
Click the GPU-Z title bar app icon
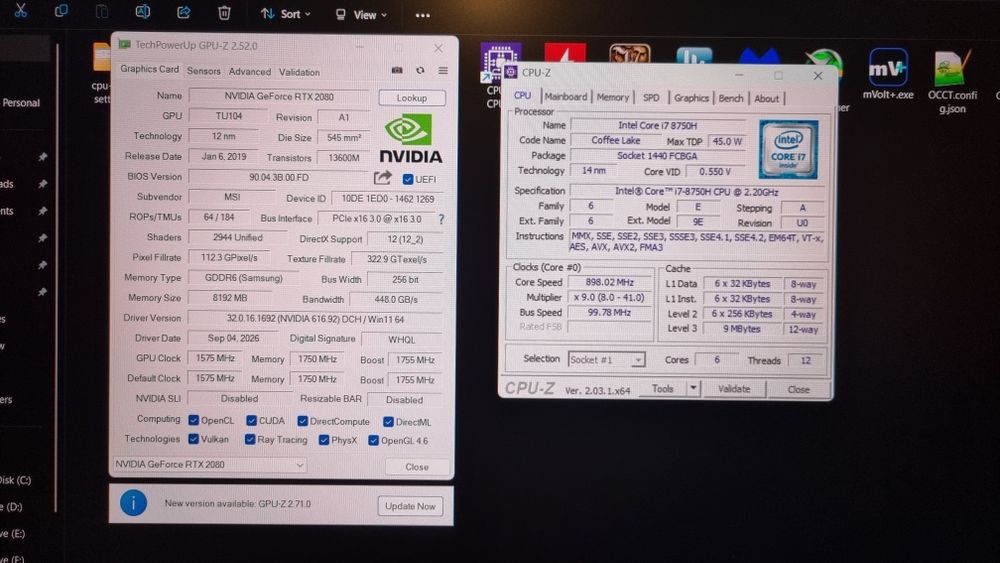pos(124,44)
